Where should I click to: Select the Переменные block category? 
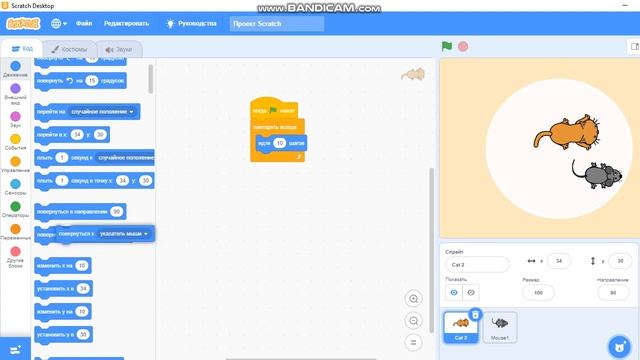16,232
